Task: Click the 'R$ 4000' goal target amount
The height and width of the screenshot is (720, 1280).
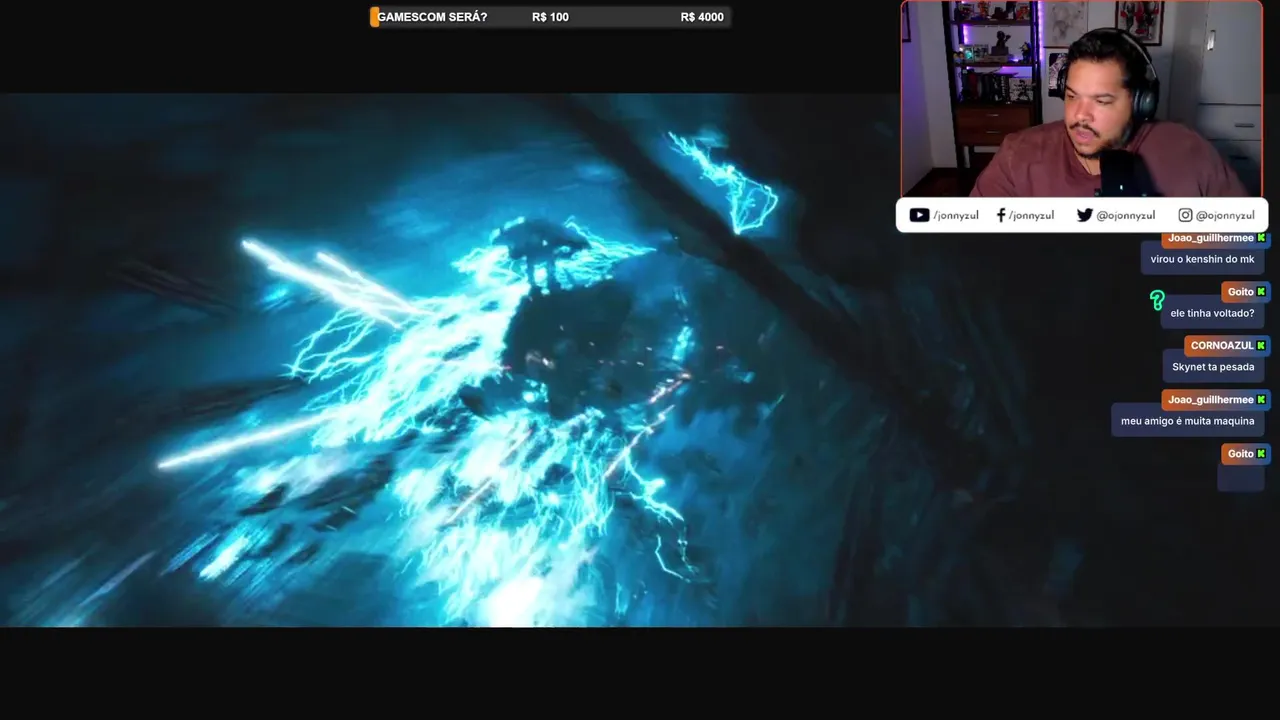Action: pos(702,17)
